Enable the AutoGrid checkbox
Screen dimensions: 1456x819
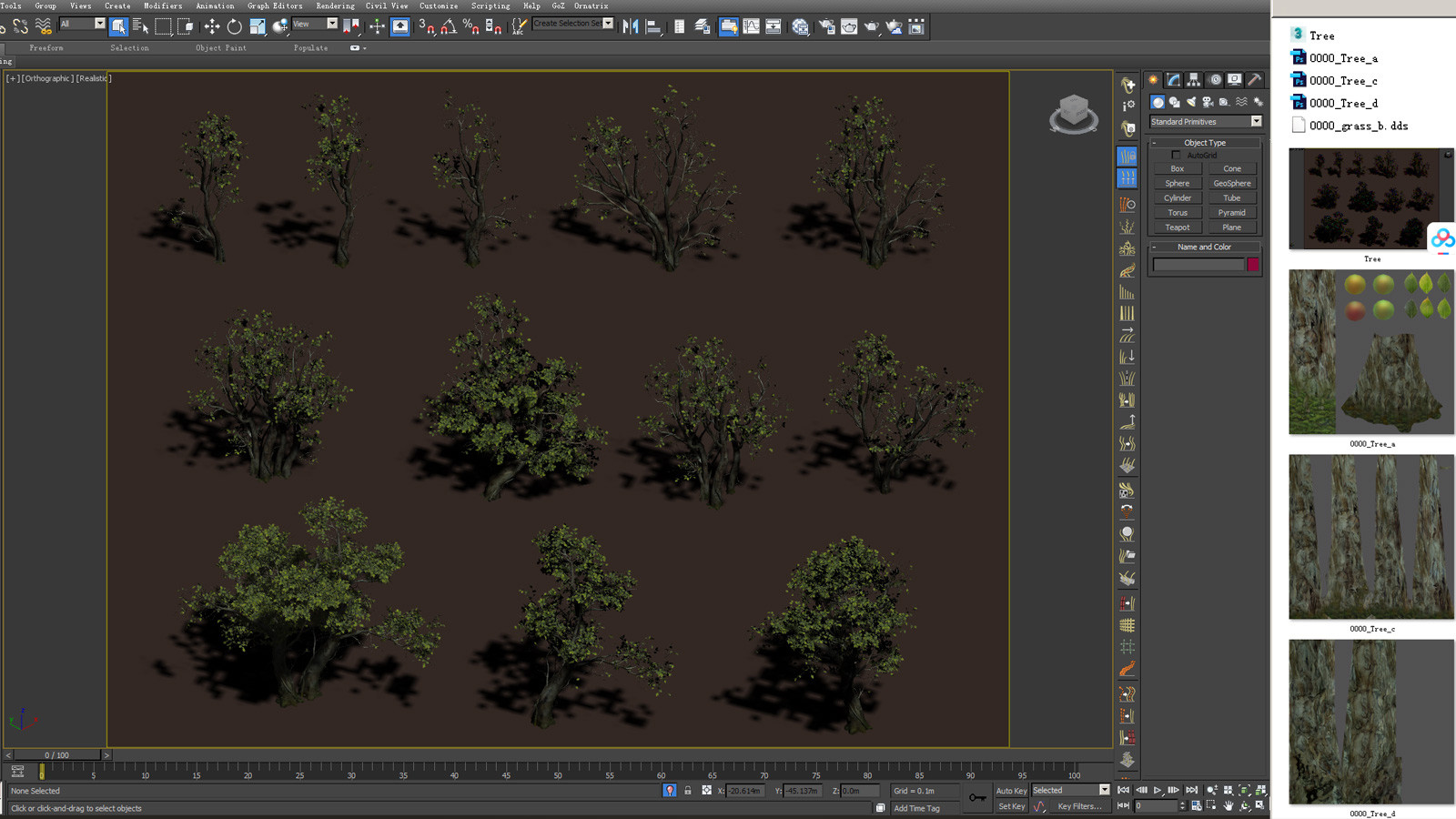click(1176, 155)
